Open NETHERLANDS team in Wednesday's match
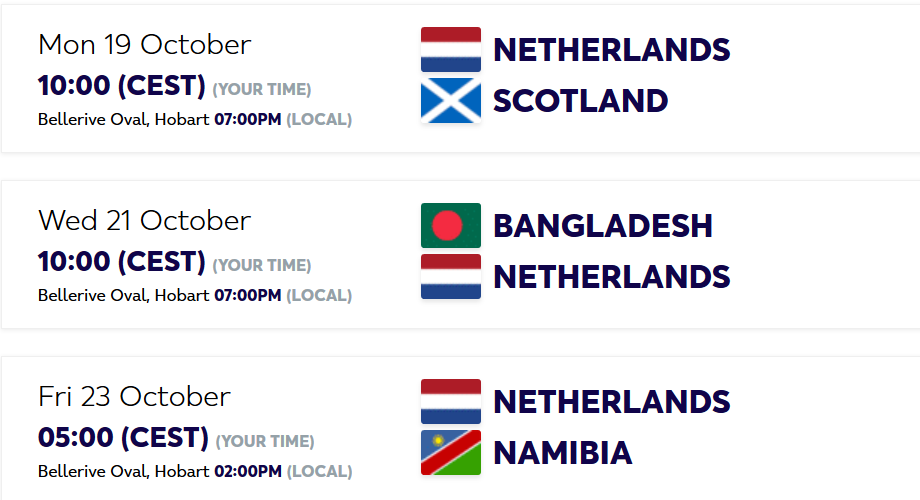Image resolution: width=920 pixels, height=500 pixels. point(611,277)
